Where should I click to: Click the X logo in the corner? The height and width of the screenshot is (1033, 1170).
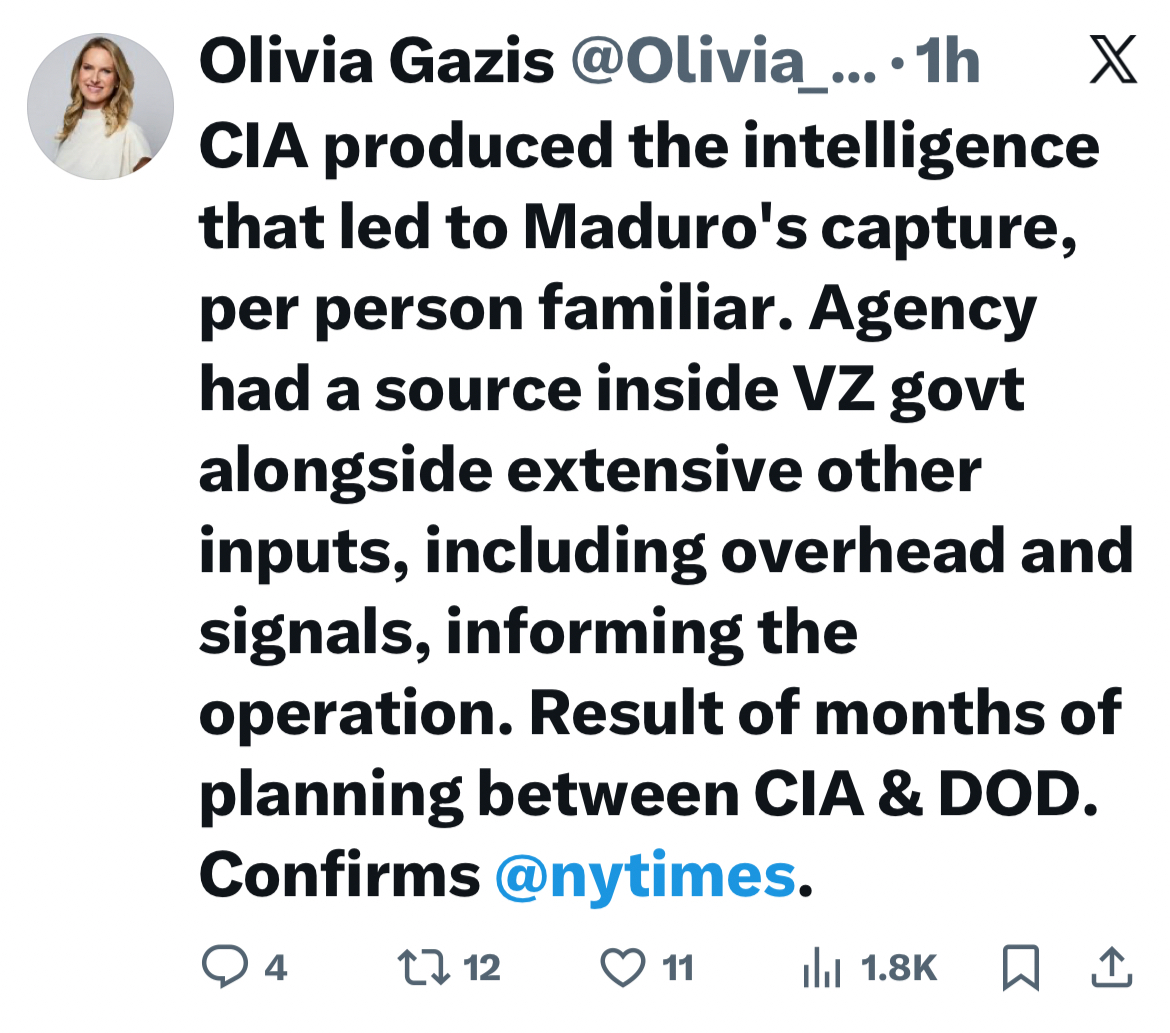click(1110, 60)
